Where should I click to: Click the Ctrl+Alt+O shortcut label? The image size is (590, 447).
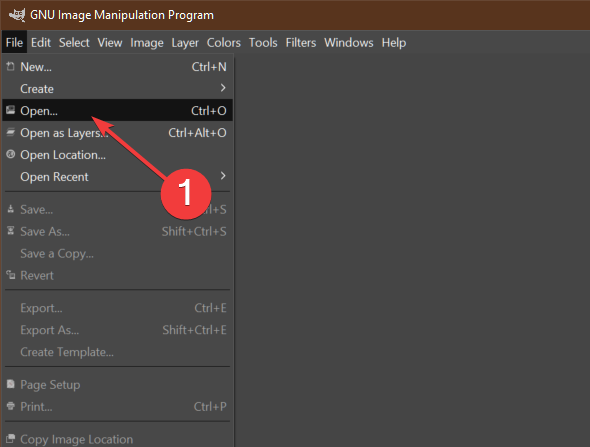pyautogui.click(x=197, y=132)
